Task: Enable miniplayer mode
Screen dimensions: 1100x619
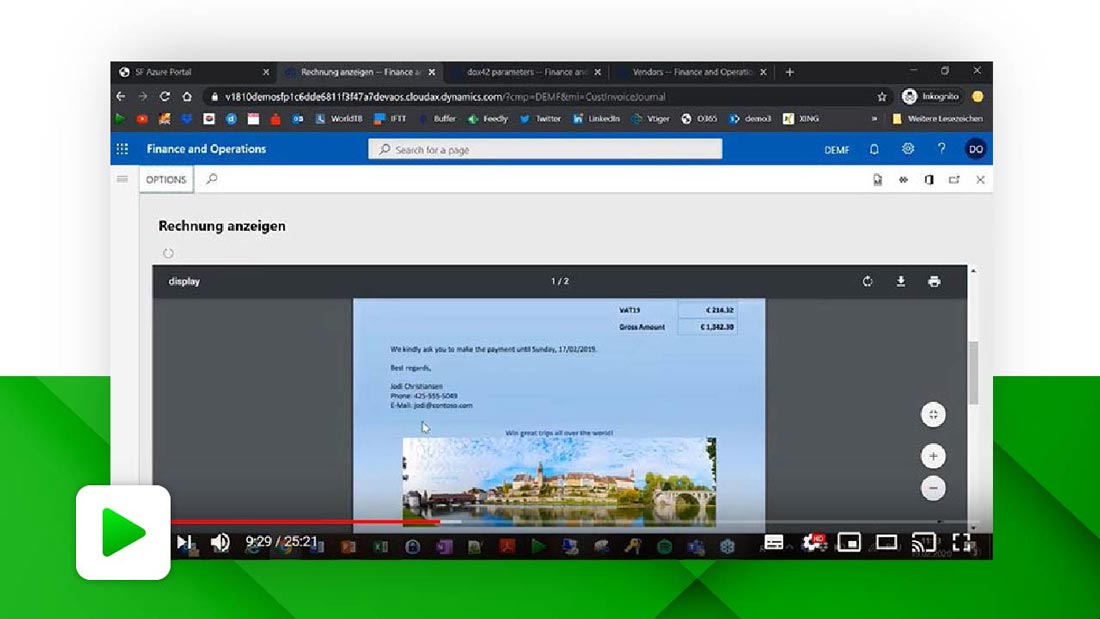Action: [849, 543]
